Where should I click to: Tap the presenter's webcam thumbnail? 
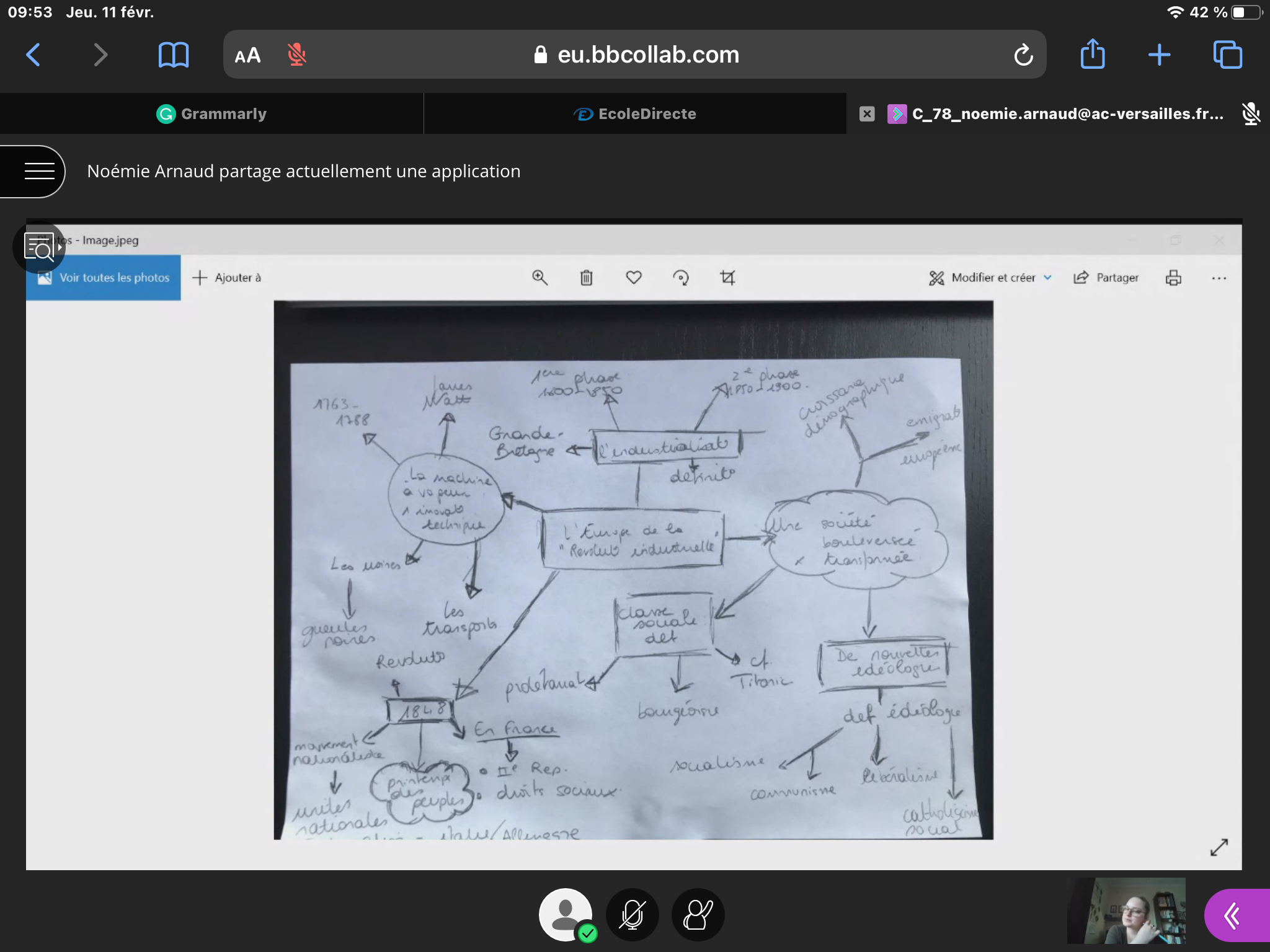click(x=1126, y=910)
